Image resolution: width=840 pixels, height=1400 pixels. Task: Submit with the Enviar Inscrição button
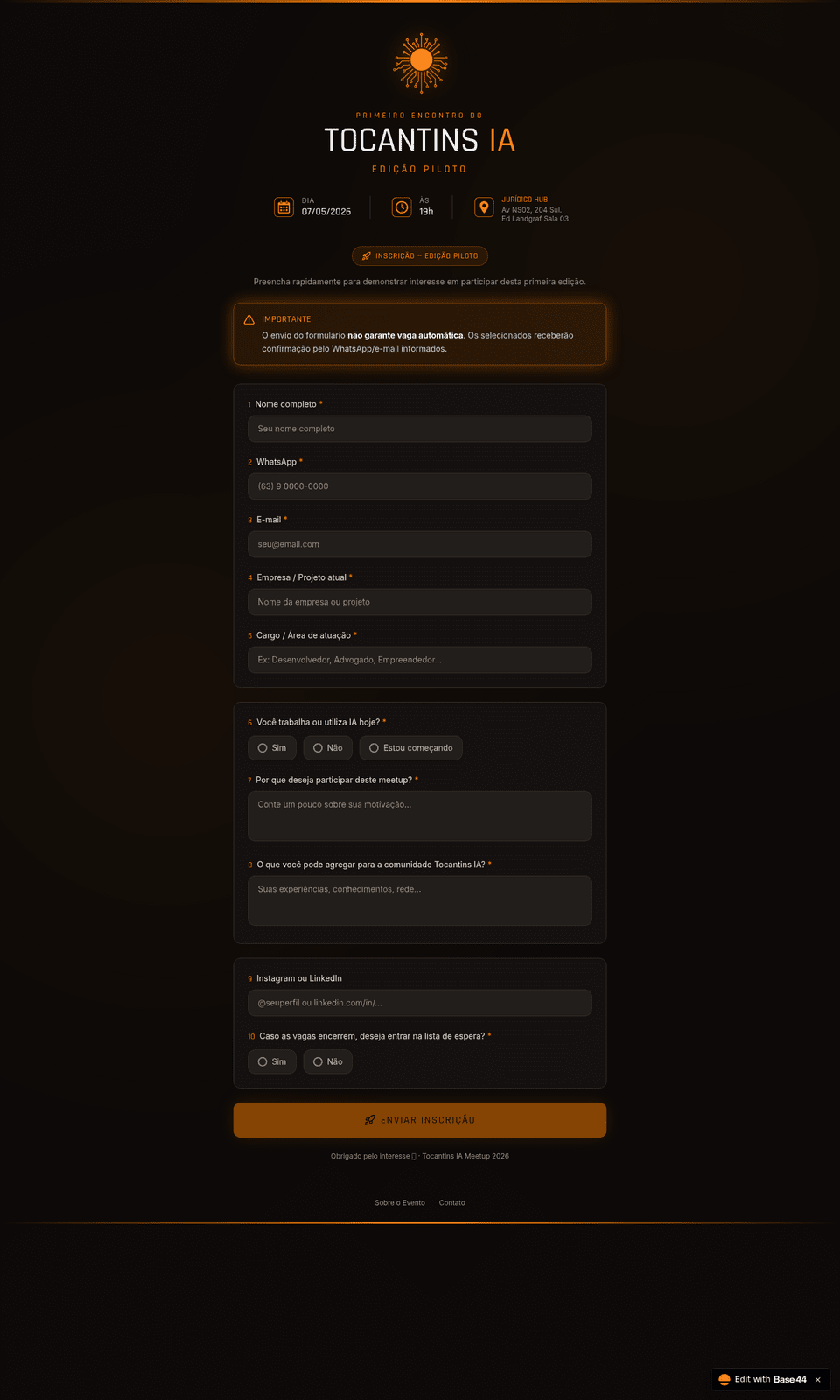click(x=420, y=1120)
